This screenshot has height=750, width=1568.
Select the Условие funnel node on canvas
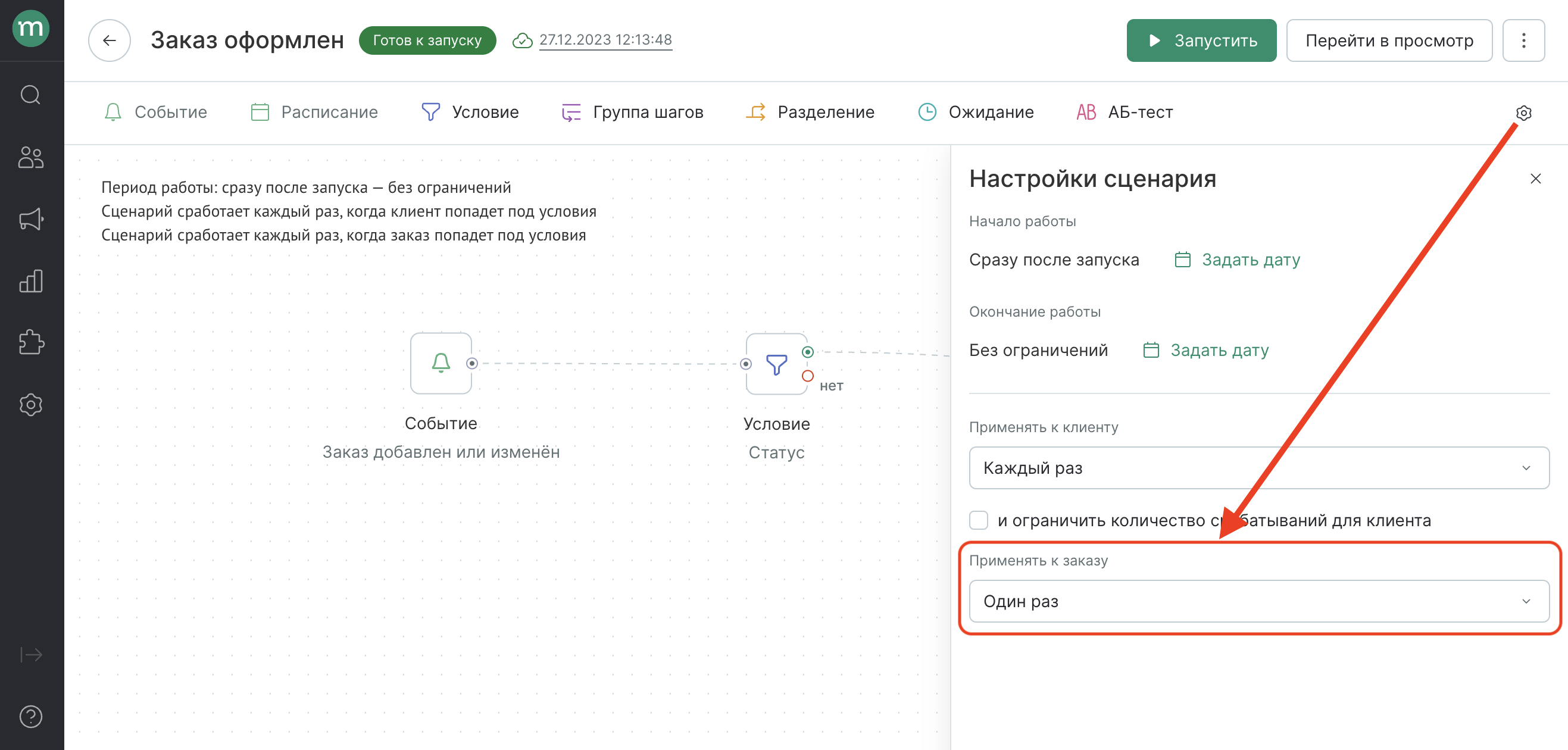click(776, 364)
